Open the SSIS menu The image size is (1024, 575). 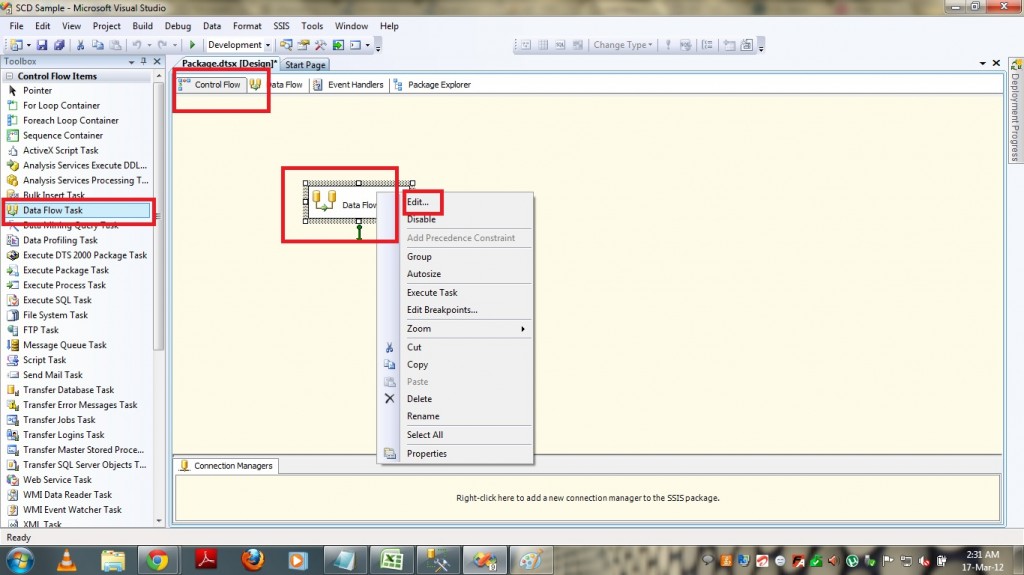coord(282,26)
